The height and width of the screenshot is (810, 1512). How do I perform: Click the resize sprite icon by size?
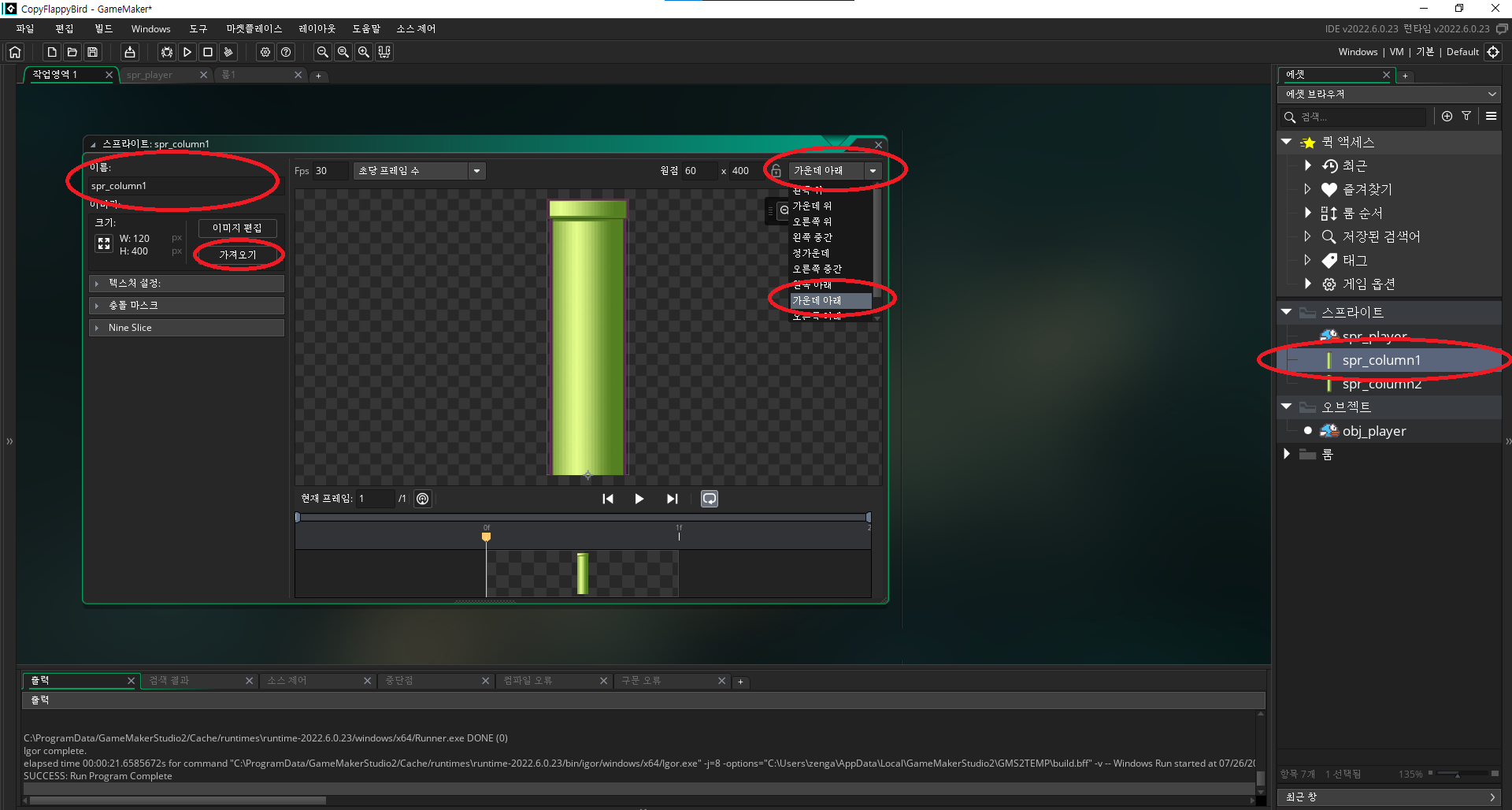click(x=104, y=244)
